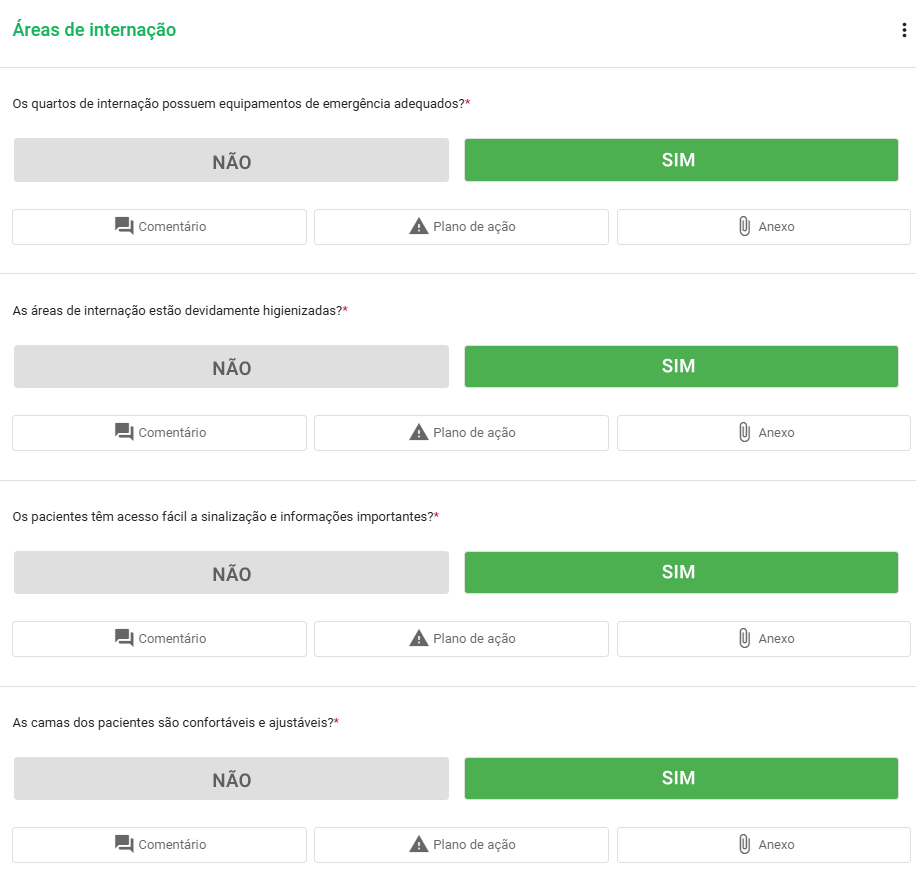The image size is (916, 884).
Task: Select NÃO for hygiene areas question
Action: pos(230,366)
